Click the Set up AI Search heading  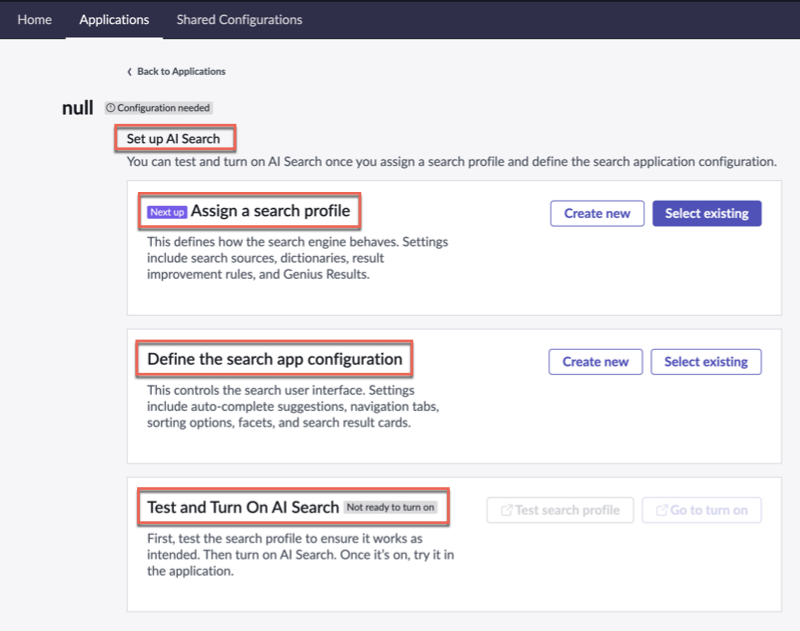[173, 139]
